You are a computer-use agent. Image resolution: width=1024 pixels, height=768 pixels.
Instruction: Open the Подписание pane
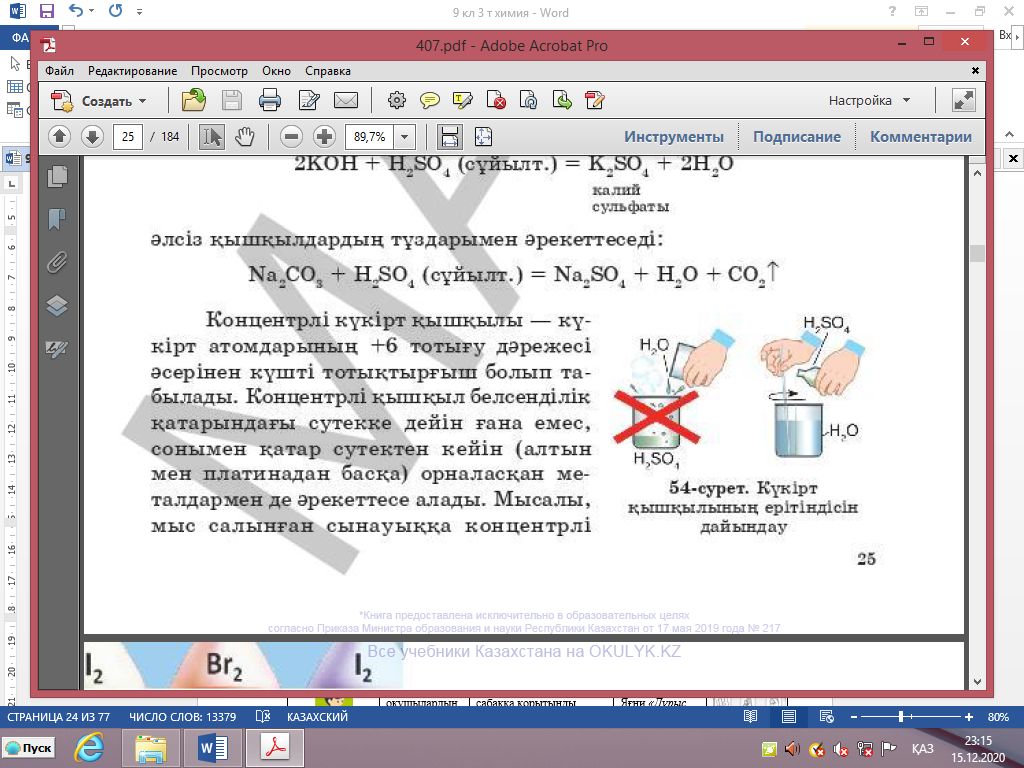click(797, 136)
